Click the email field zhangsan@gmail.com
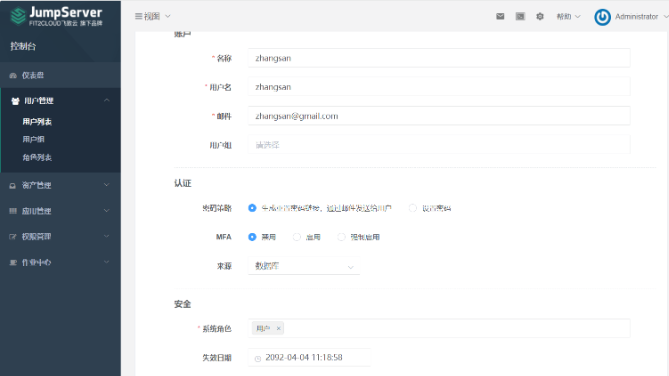Image resolution: width=669 pixels, height=376 pixels. (439, 116)
